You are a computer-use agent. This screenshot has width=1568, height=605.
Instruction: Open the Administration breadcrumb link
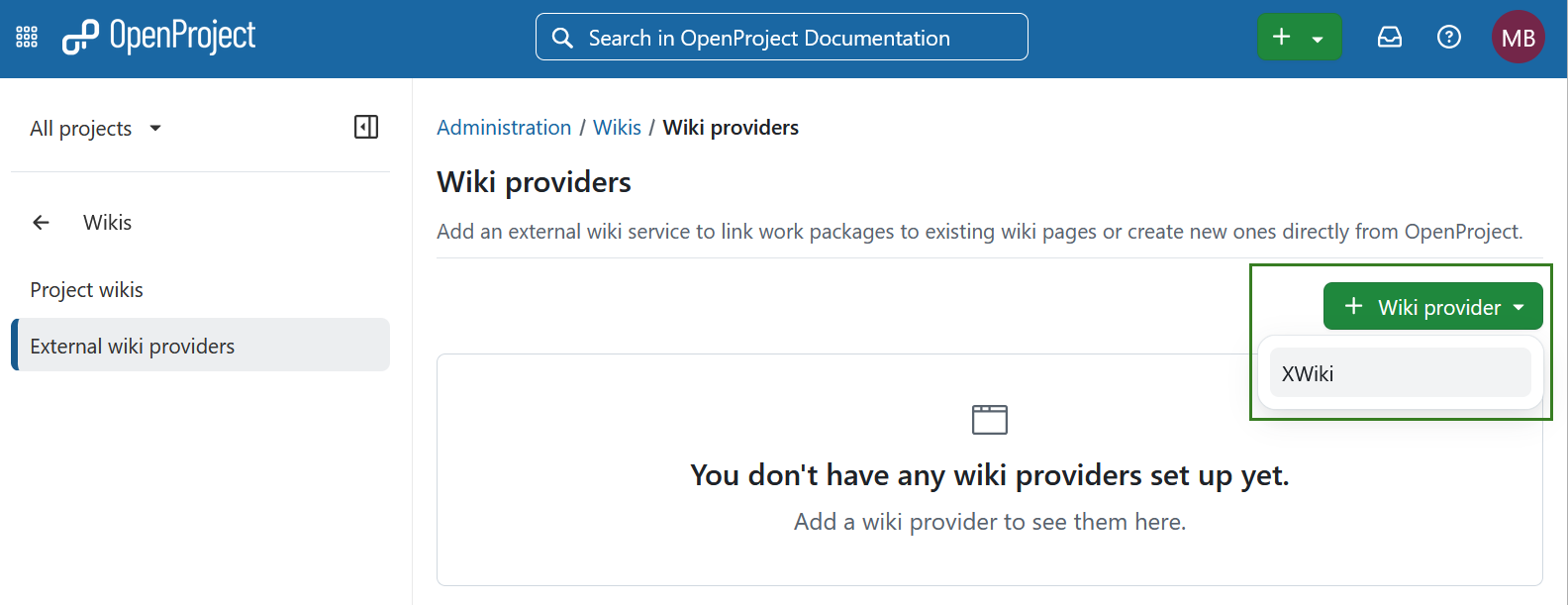click(x=504, y=128)
